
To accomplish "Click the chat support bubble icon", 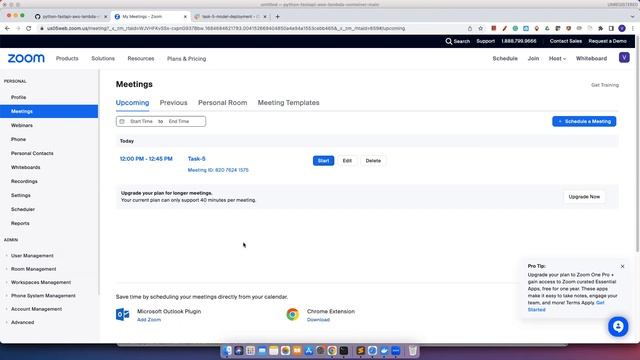I will (618, 327).
